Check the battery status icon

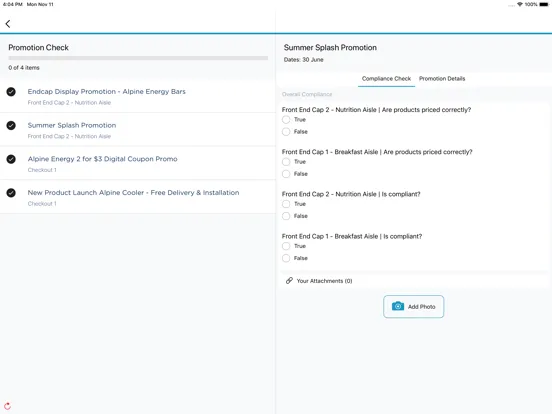pyautogui.click(x=544, y=4)
